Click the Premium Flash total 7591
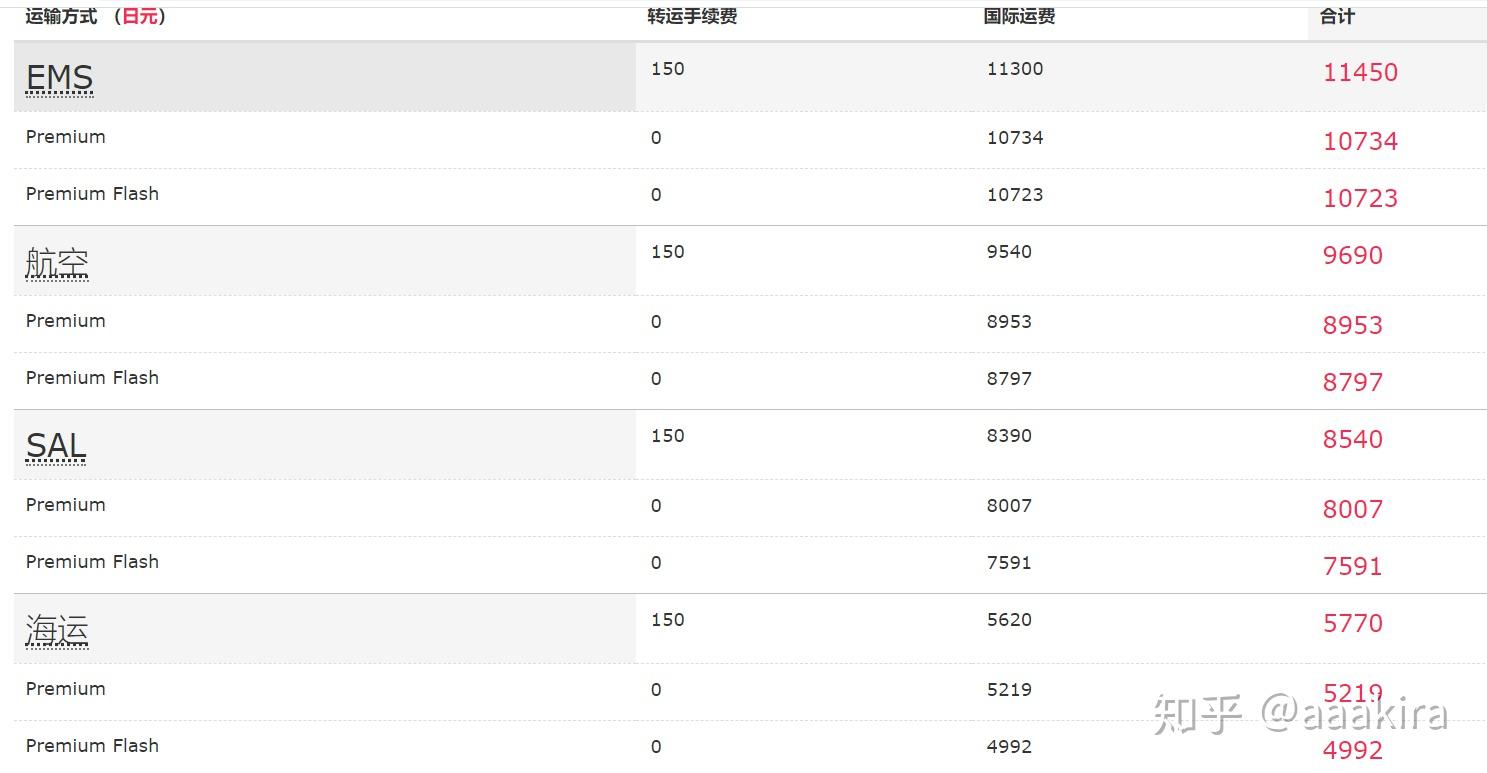This screenshot has width=1487, height=773. tap(1352, 566)
